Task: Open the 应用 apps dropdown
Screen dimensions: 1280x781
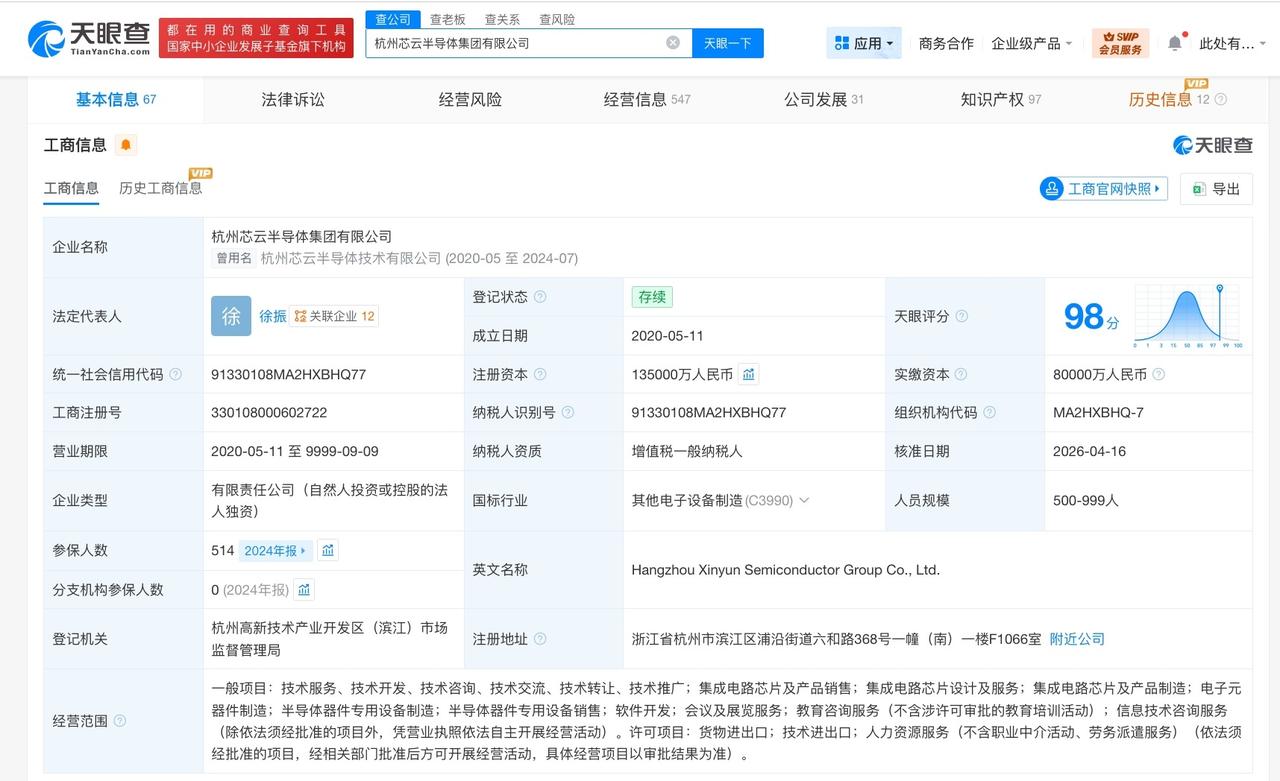Action: pyautogui.click(x=862, y=43)
